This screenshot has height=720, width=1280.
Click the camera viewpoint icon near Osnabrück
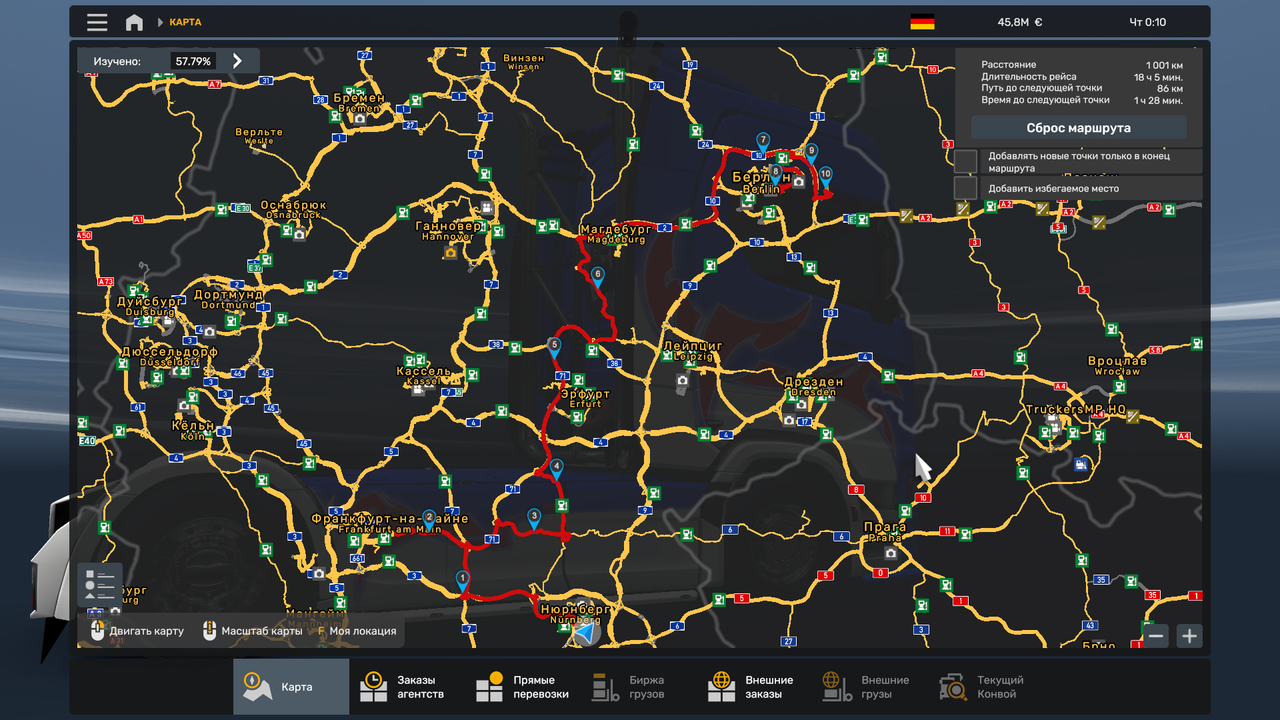(299, 235)
